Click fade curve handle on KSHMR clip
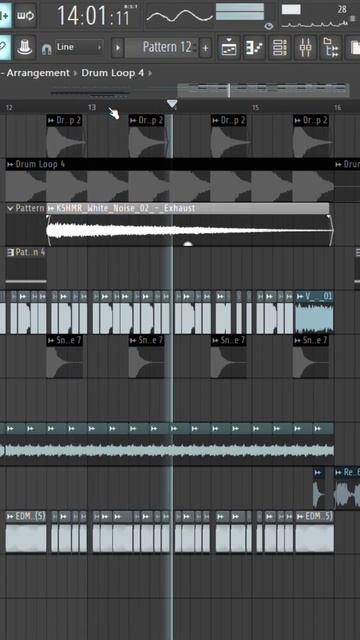Image resolution: width=360 pixels, height=640 pixels. [188, 244]
